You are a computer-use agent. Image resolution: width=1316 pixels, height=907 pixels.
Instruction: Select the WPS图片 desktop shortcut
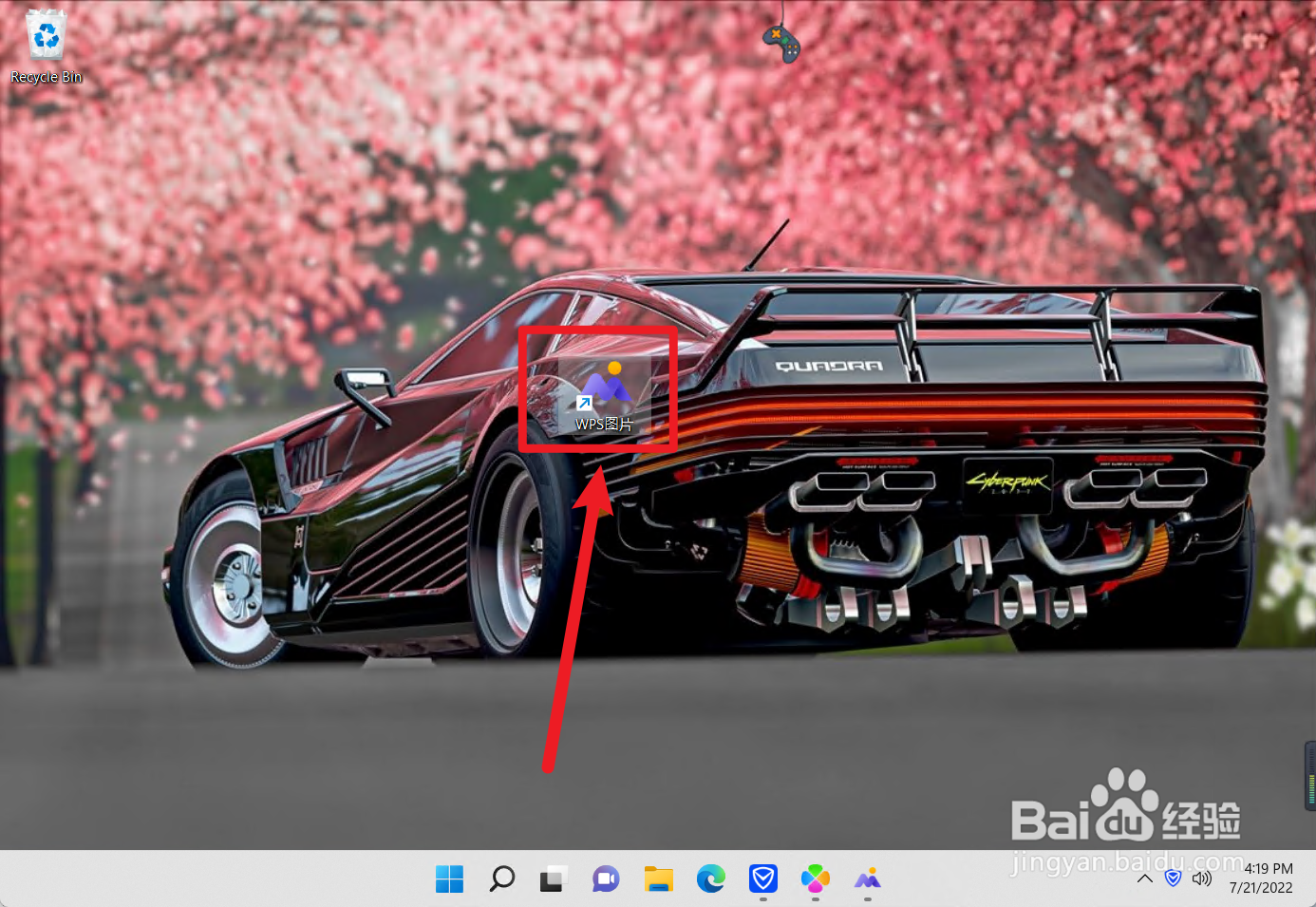(605, 398)
